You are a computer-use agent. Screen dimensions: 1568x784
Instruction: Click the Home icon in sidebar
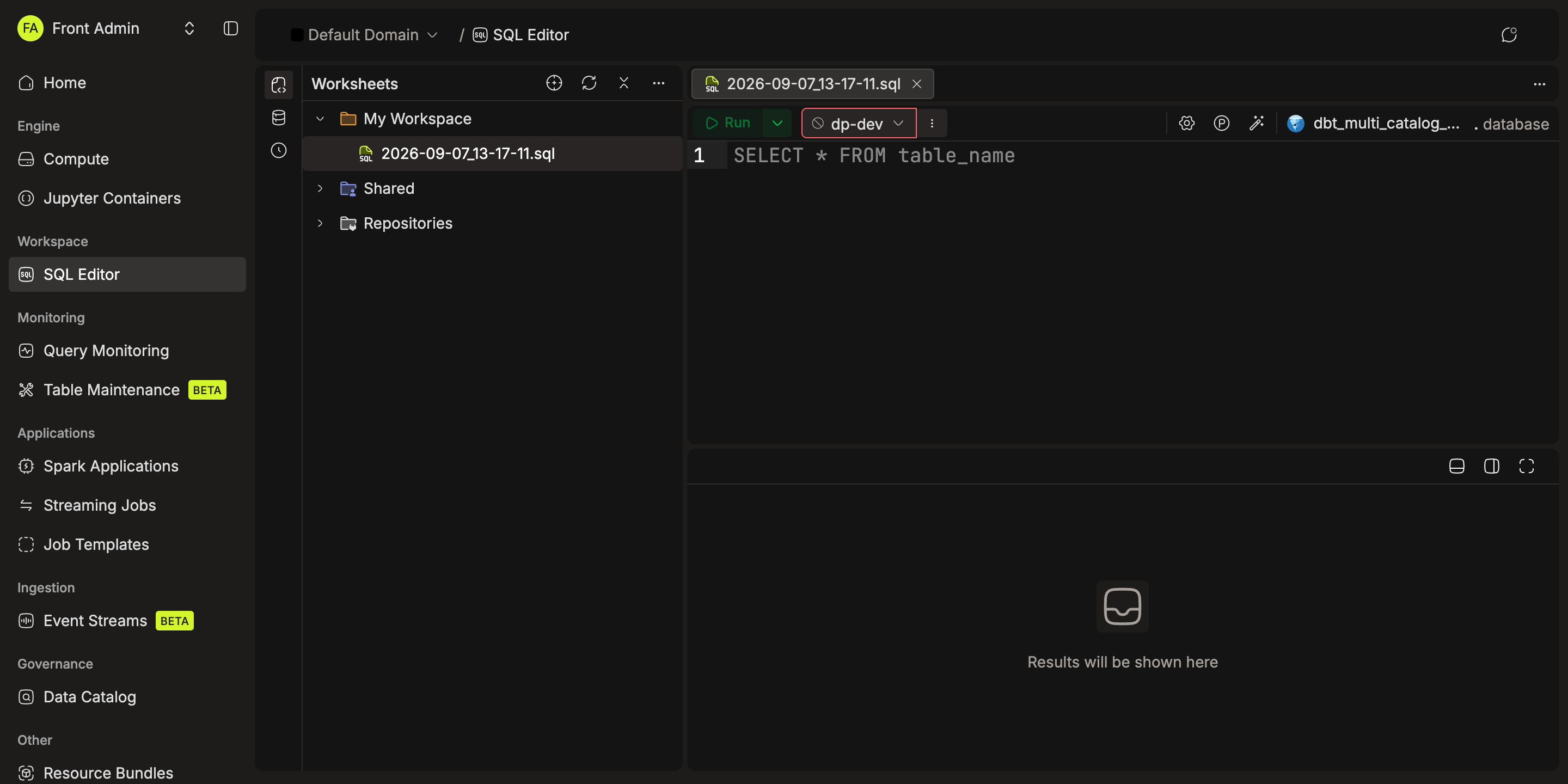click(x=26, y=82)
